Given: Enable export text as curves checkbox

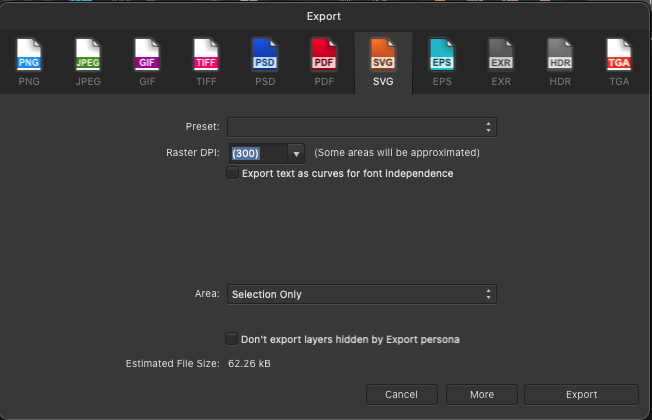Looking at the screenshot, I should coord(232,173).
